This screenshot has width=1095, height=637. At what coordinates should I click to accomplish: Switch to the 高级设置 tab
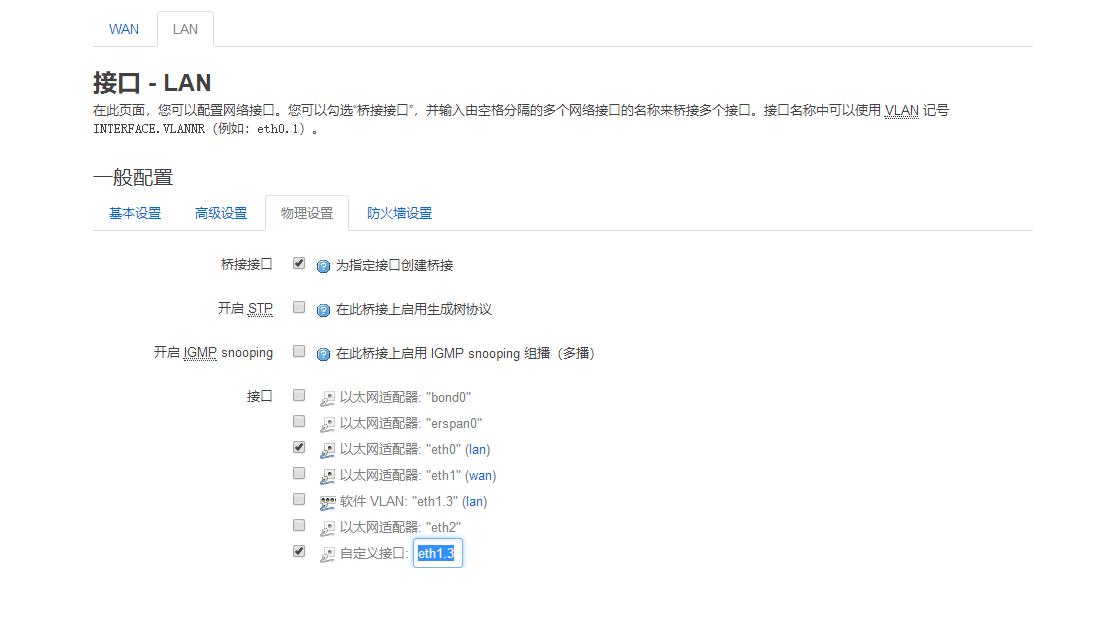pos(221,213)
